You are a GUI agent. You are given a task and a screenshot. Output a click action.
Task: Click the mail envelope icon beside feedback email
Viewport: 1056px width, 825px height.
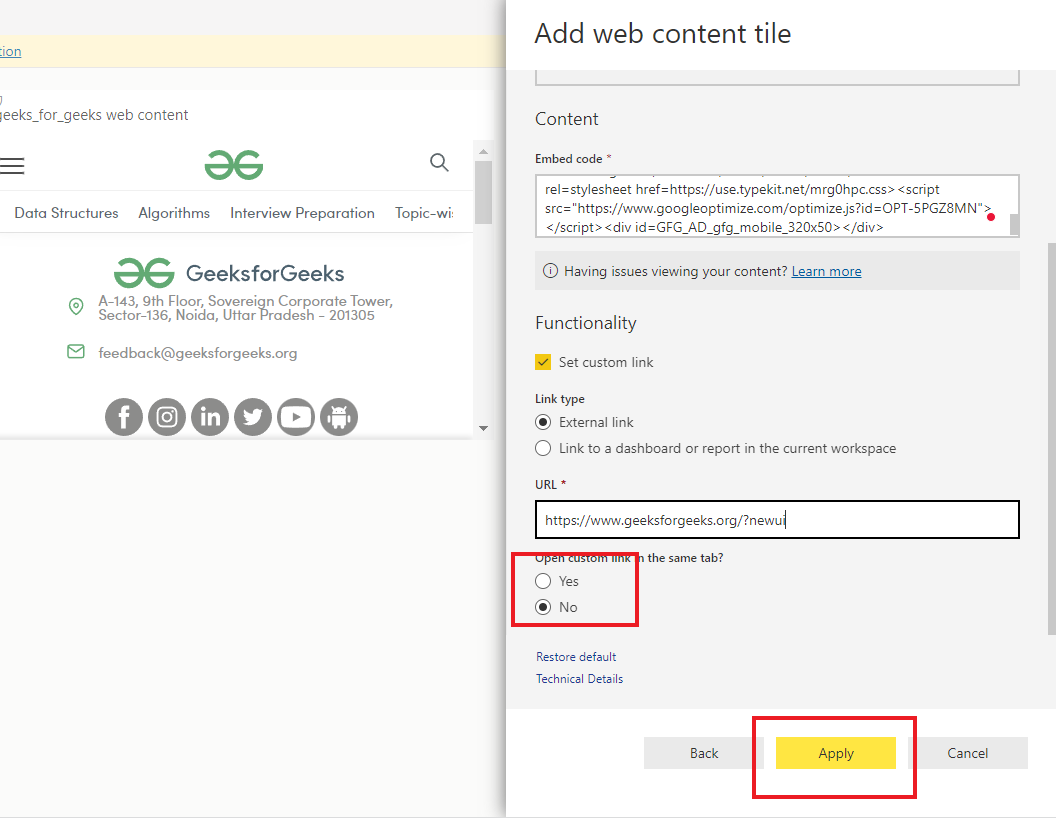(76, 352)
